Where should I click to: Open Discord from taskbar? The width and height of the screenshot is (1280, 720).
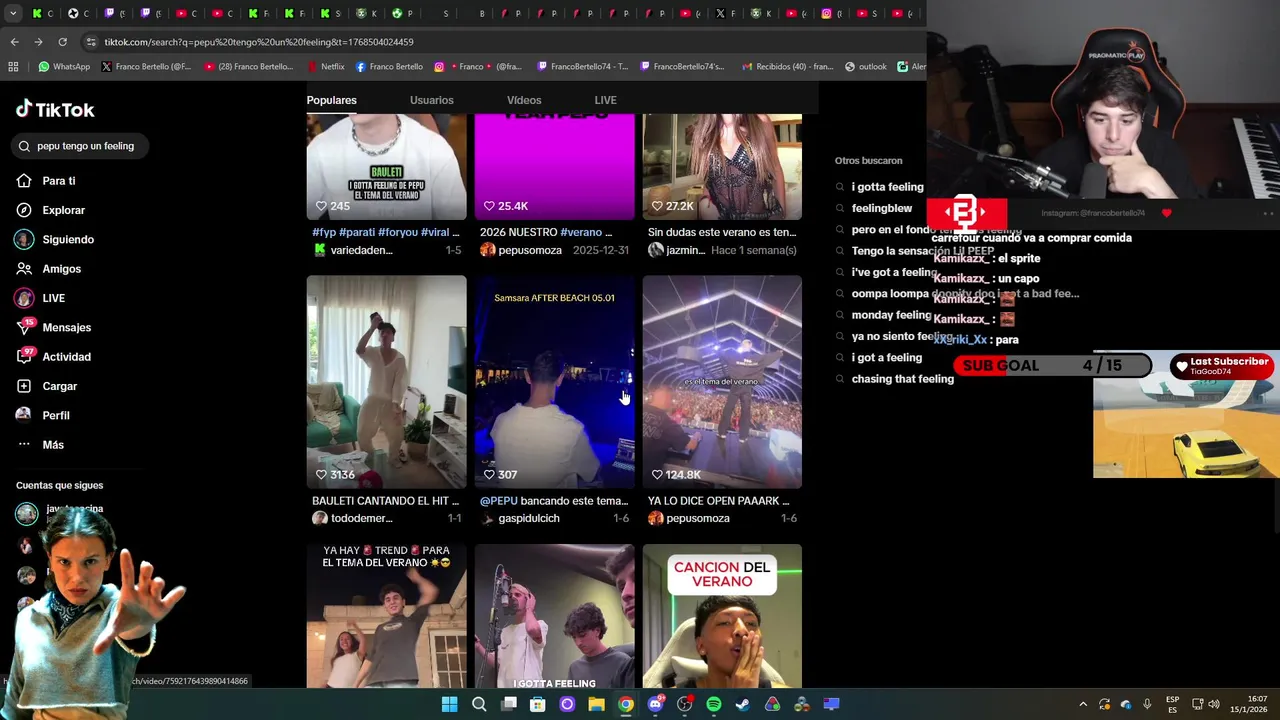(x=655, y=704)
